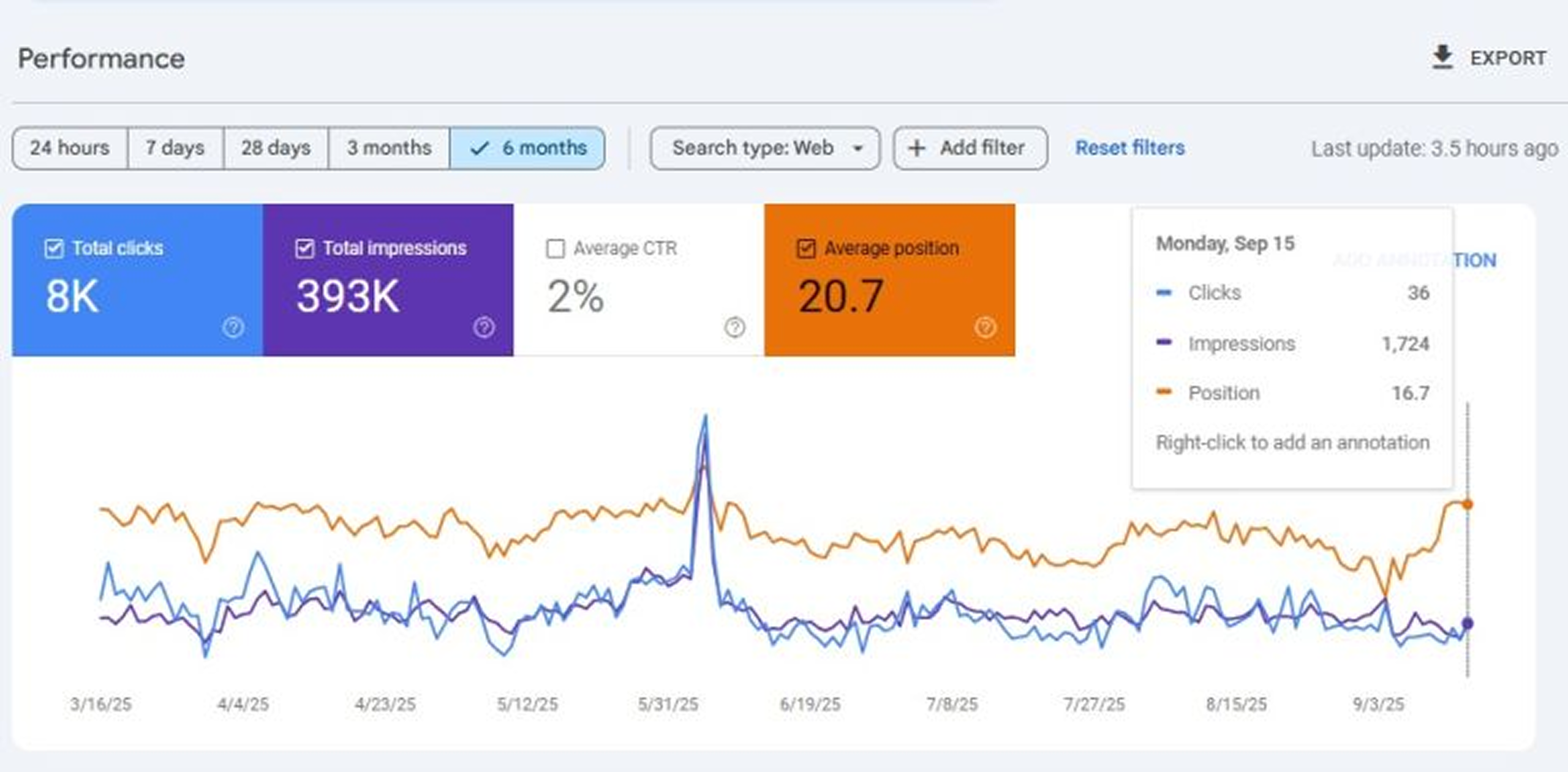The image size is (1568, 772).
Task: Click the 7/8/25 axis date label
Action: [952, 704]
